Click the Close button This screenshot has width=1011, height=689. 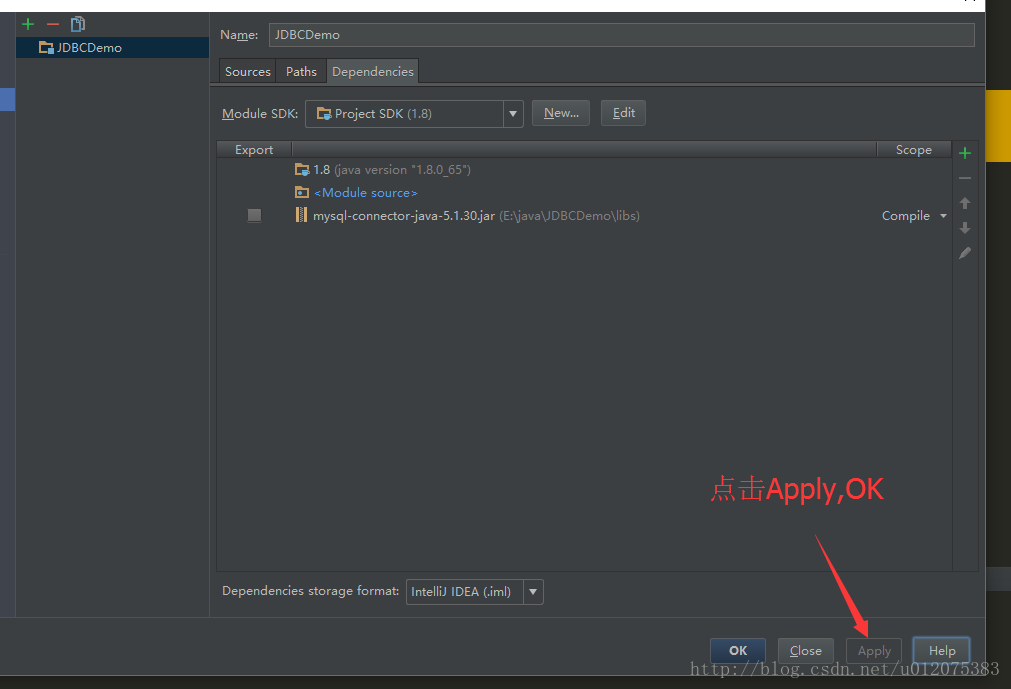(x=805, y=651)
